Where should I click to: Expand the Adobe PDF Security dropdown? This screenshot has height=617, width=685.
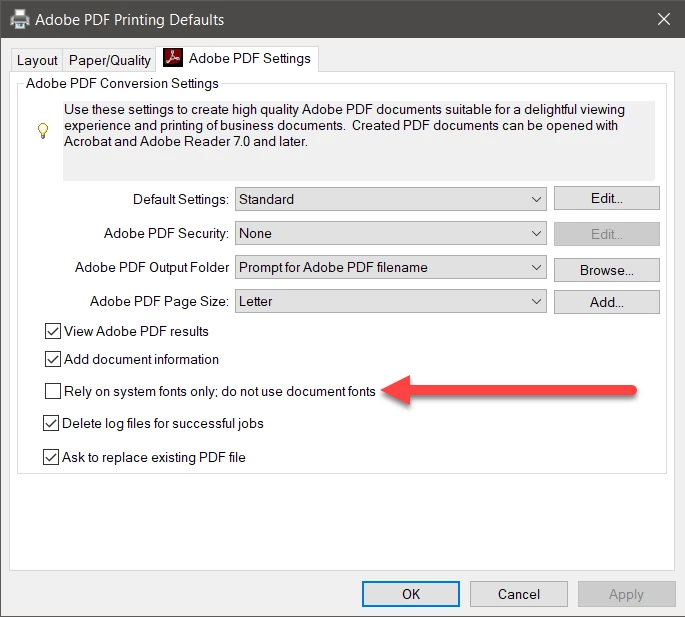click(x=391, y=233)
